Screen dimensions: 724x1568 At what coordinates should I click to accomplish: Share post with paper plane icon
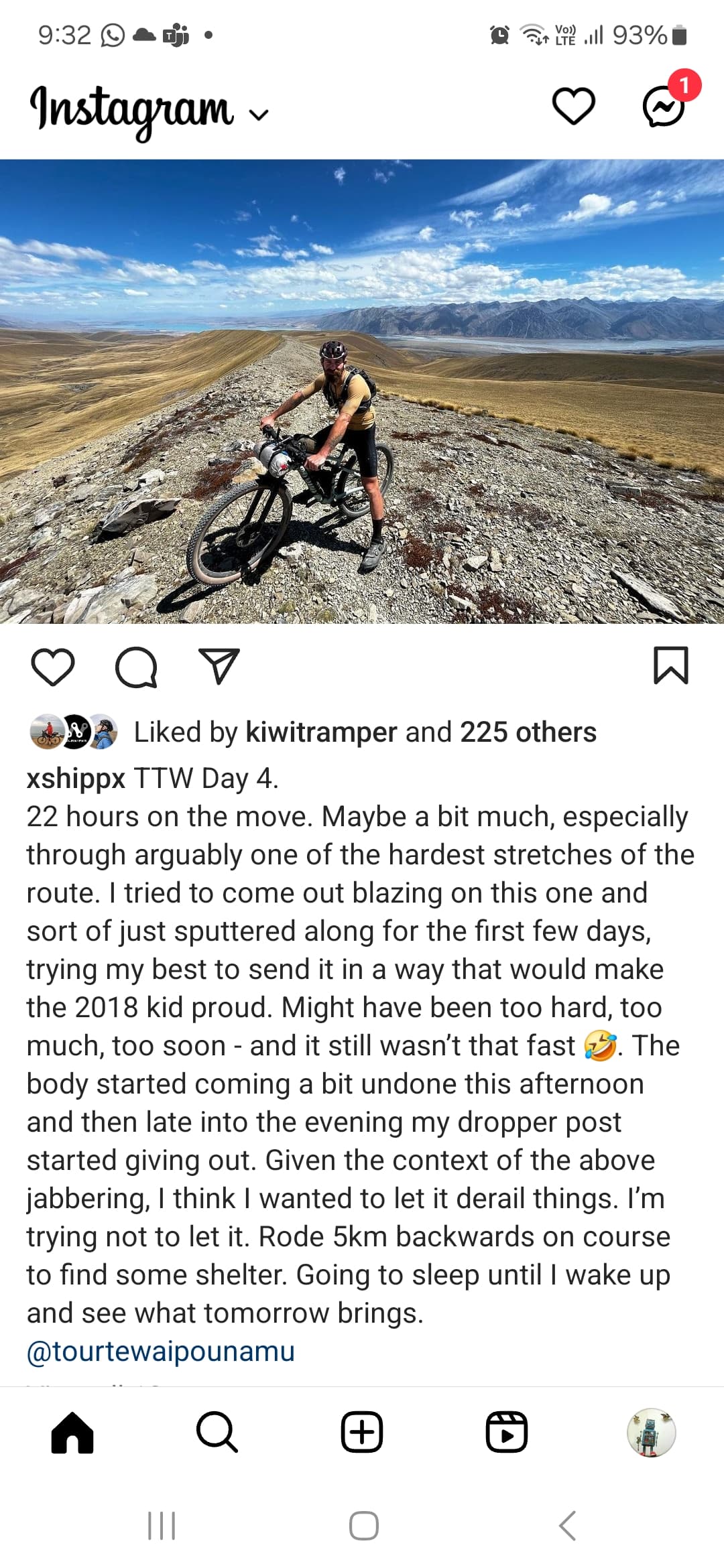click(219, 666)
